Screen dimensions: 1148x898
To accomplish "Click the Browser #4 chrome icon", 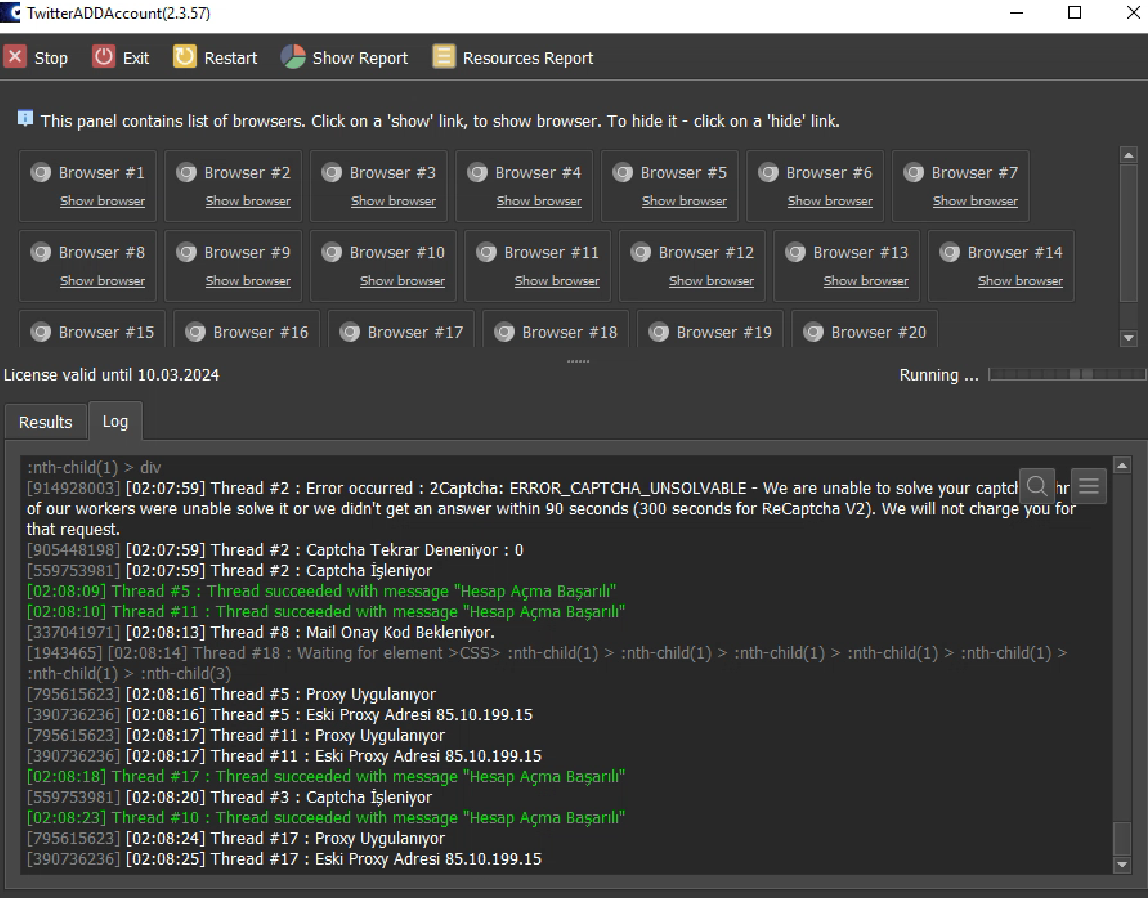I will pos(477,172).
